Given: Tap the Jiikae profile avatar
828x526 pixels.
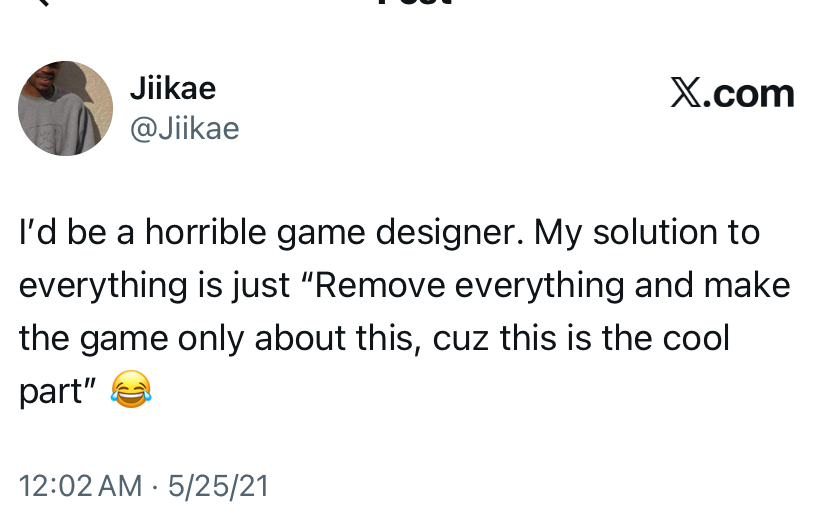Looking at the screenshot, I should click(x=65, y=108).
